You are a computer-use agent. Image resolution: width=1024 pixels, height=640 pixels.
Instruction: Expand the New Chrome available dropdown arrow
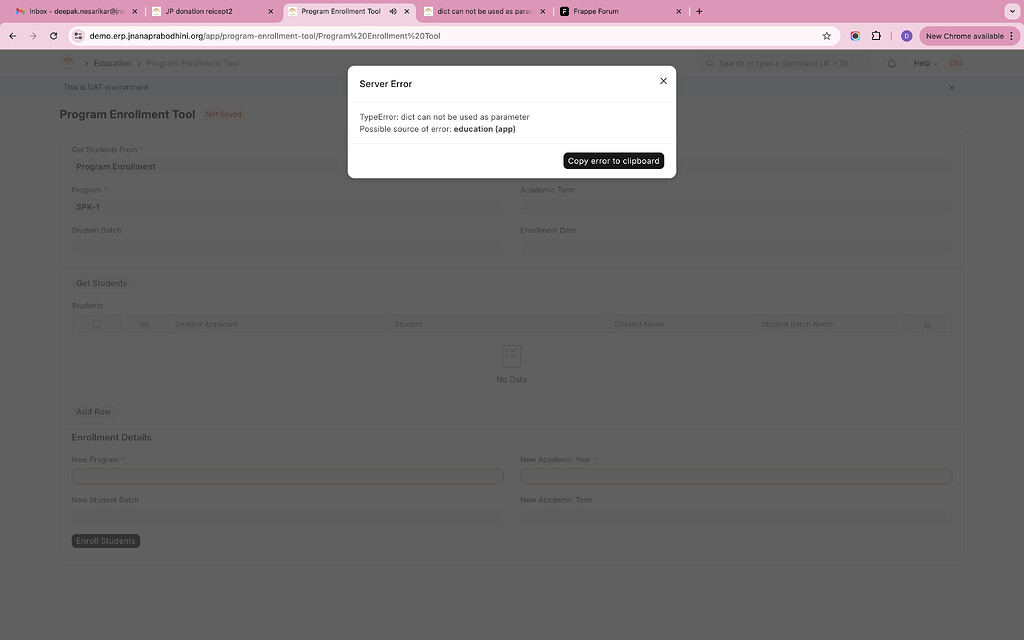(x=1011, y=34)
